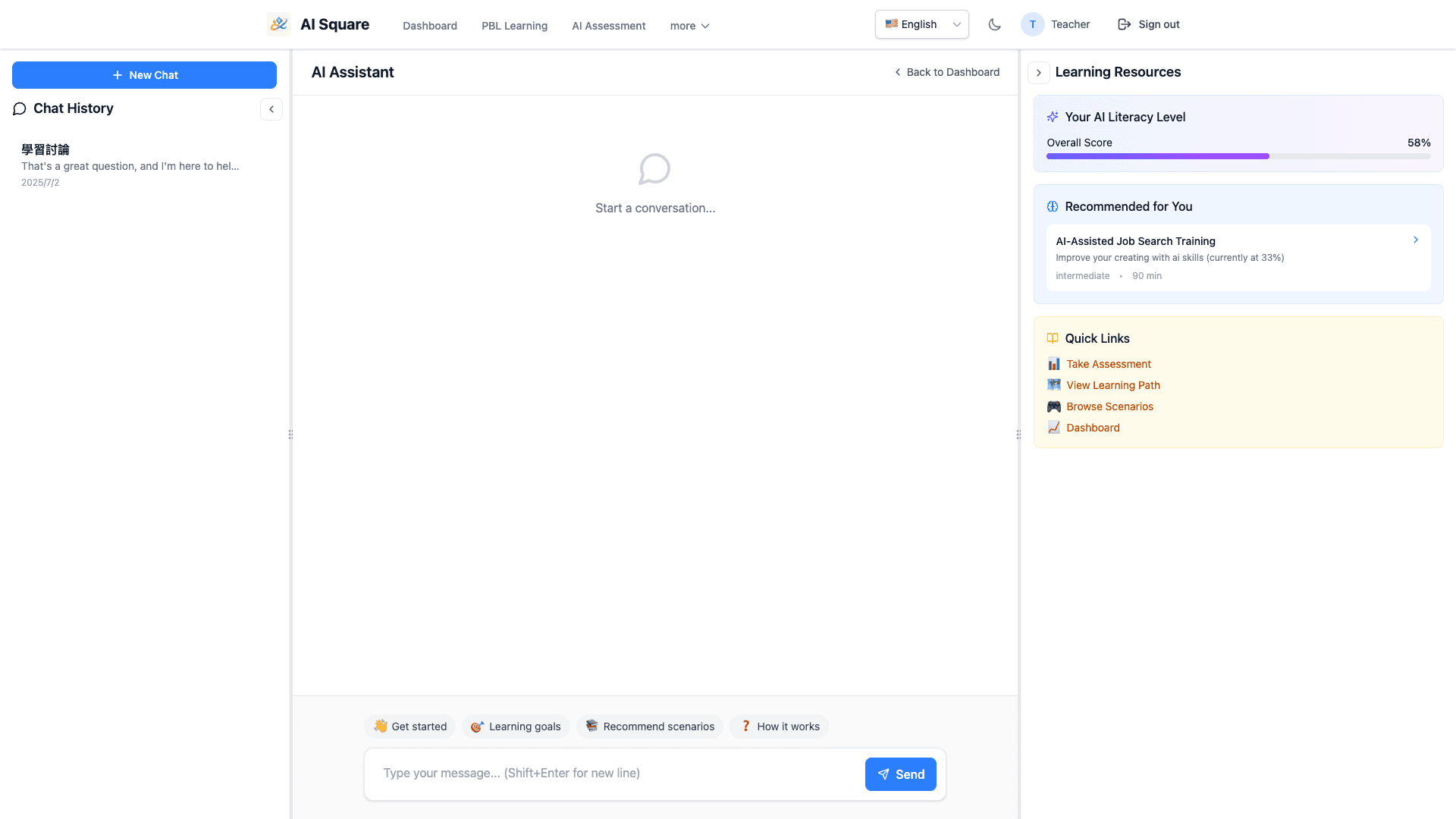Click the Teacher avatar icon
The width and height of the screenshot is (1456, 819).
[x=1032, y=24]
